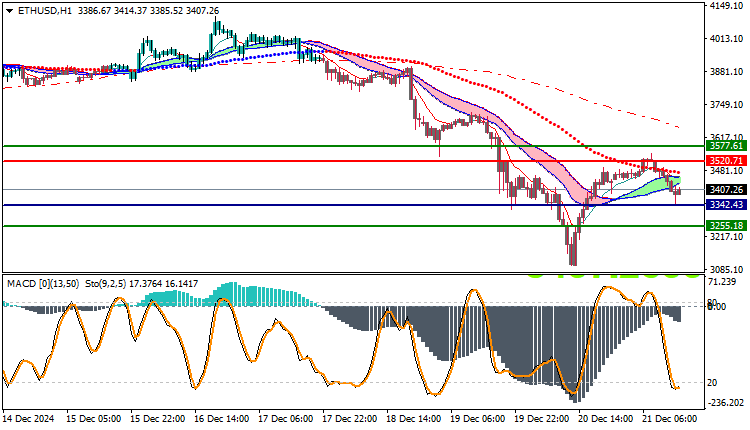
Task: Open the chart dropdown triangle beside ETHUSD,H1
Action: pyautogui.click(x=9, y=11)
